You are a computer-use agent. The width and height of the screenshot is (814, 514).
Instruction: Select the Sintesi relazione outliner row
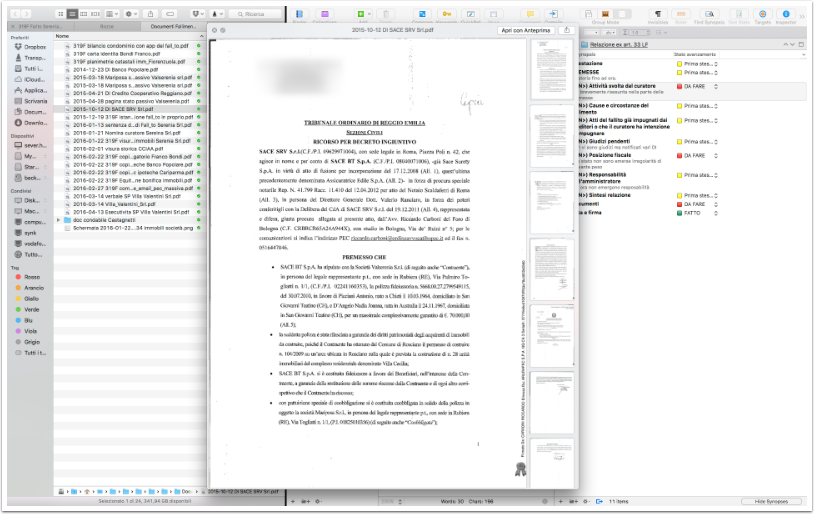[x=692, y=196]
